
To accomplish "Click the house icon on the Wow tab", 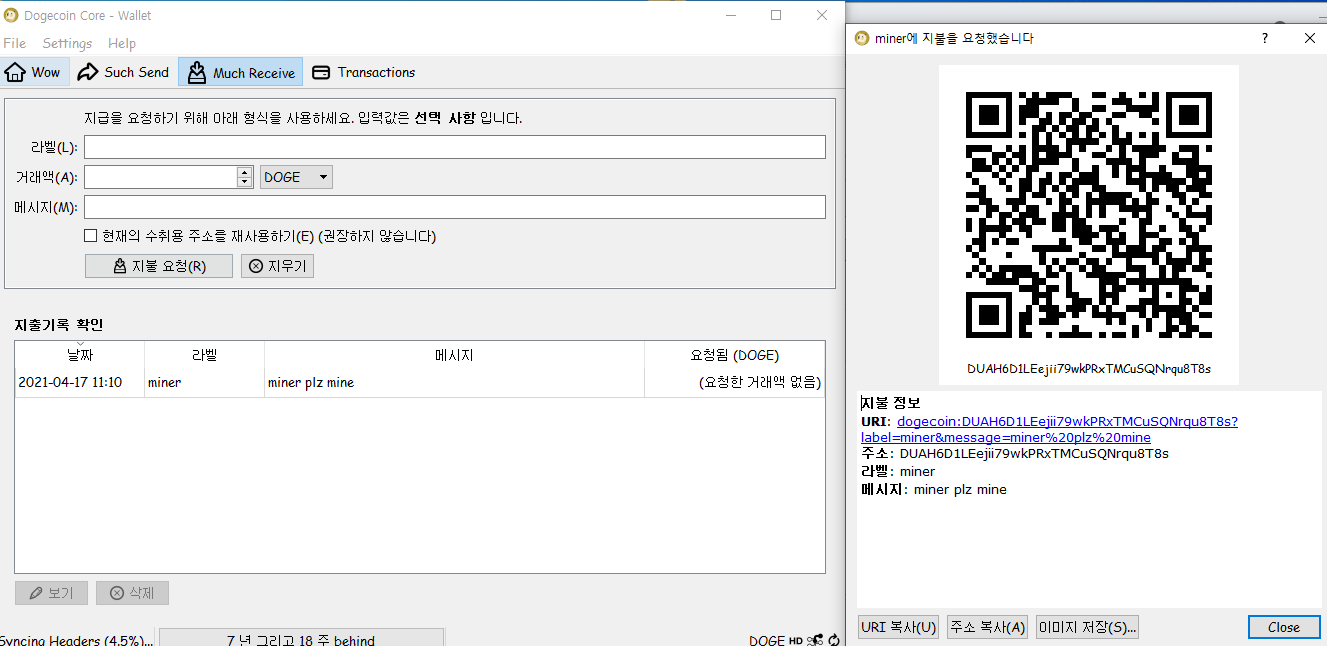I will point(15,72).
